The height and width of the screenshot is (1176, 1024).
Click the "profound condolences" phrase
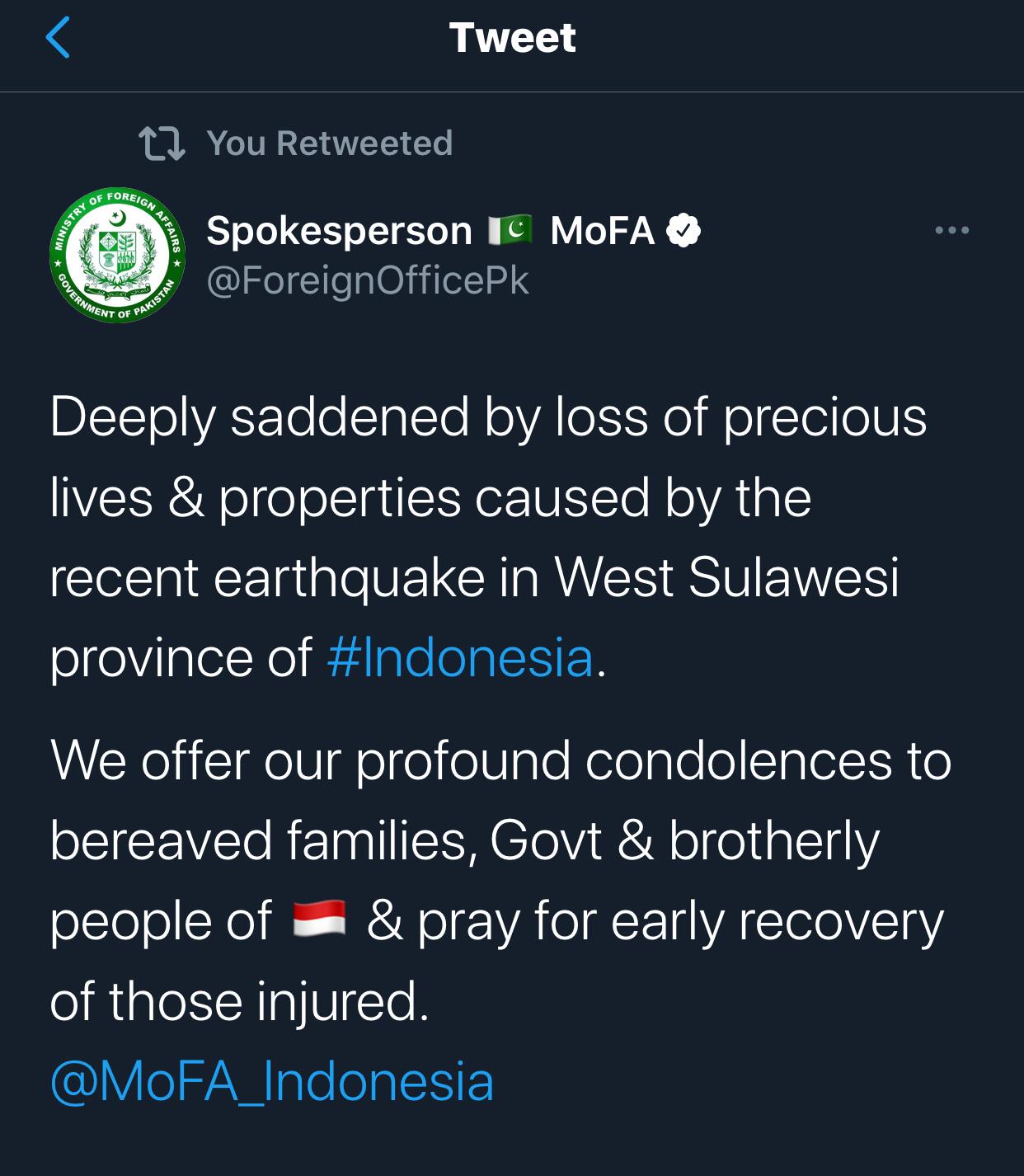623,760
